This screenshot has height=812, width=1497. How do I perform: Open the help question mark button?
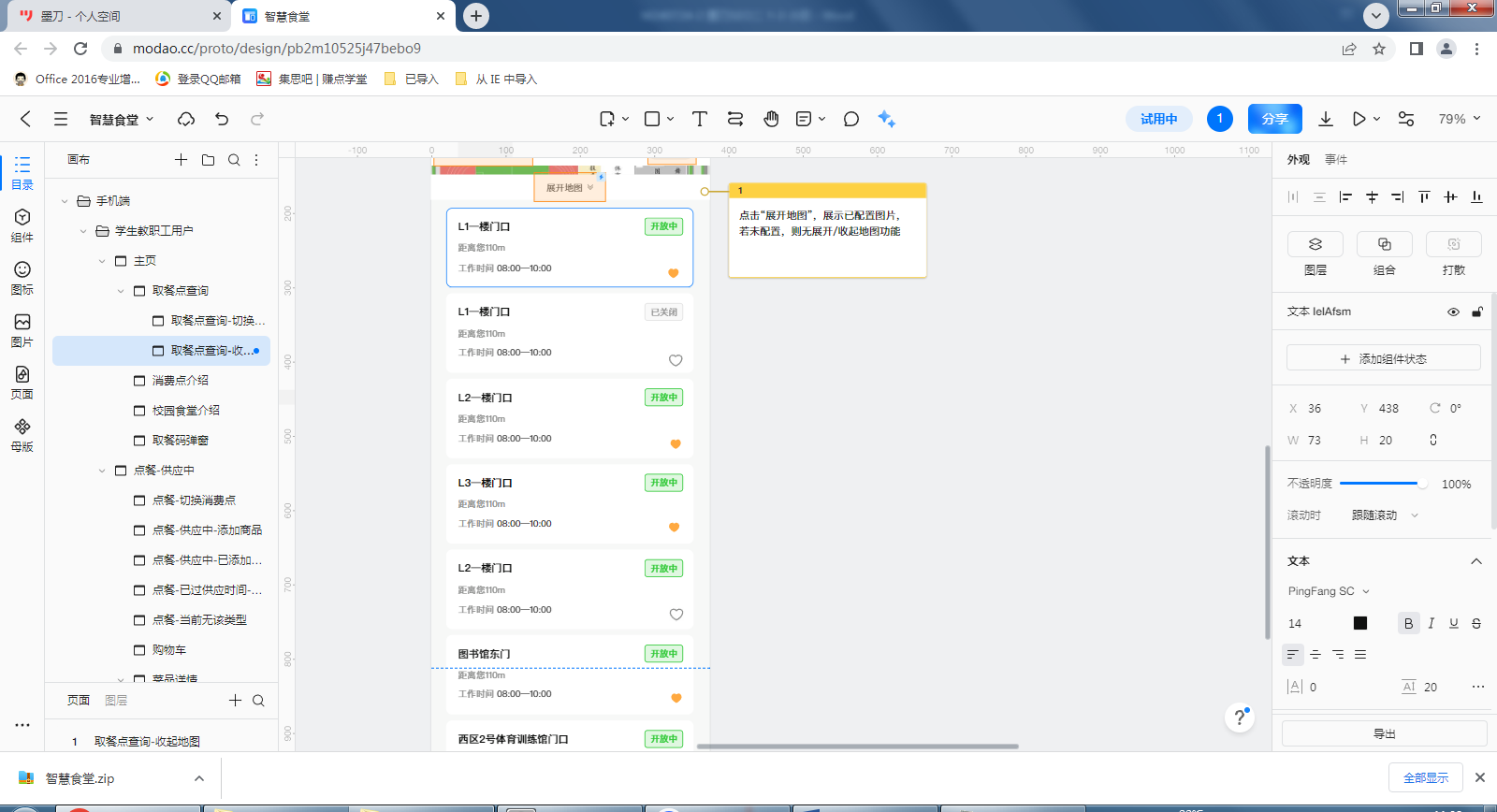pyautogui.click(x=1240, y=718)
